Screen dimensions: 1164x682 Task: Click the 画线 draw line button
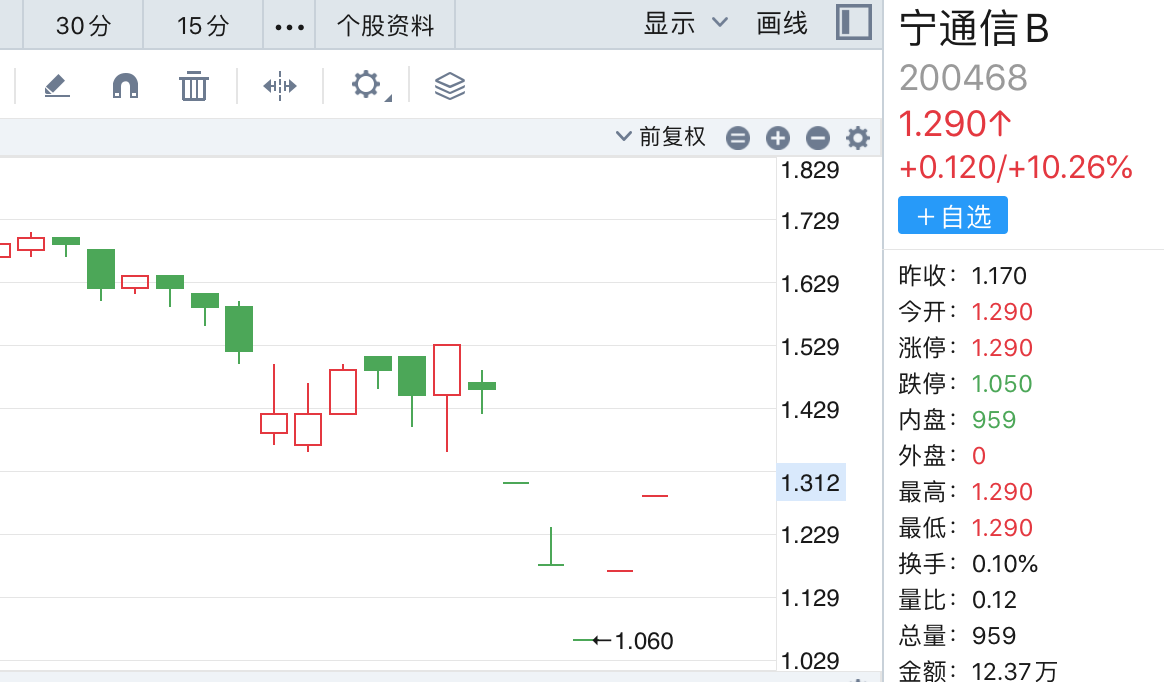pos(782,24)
